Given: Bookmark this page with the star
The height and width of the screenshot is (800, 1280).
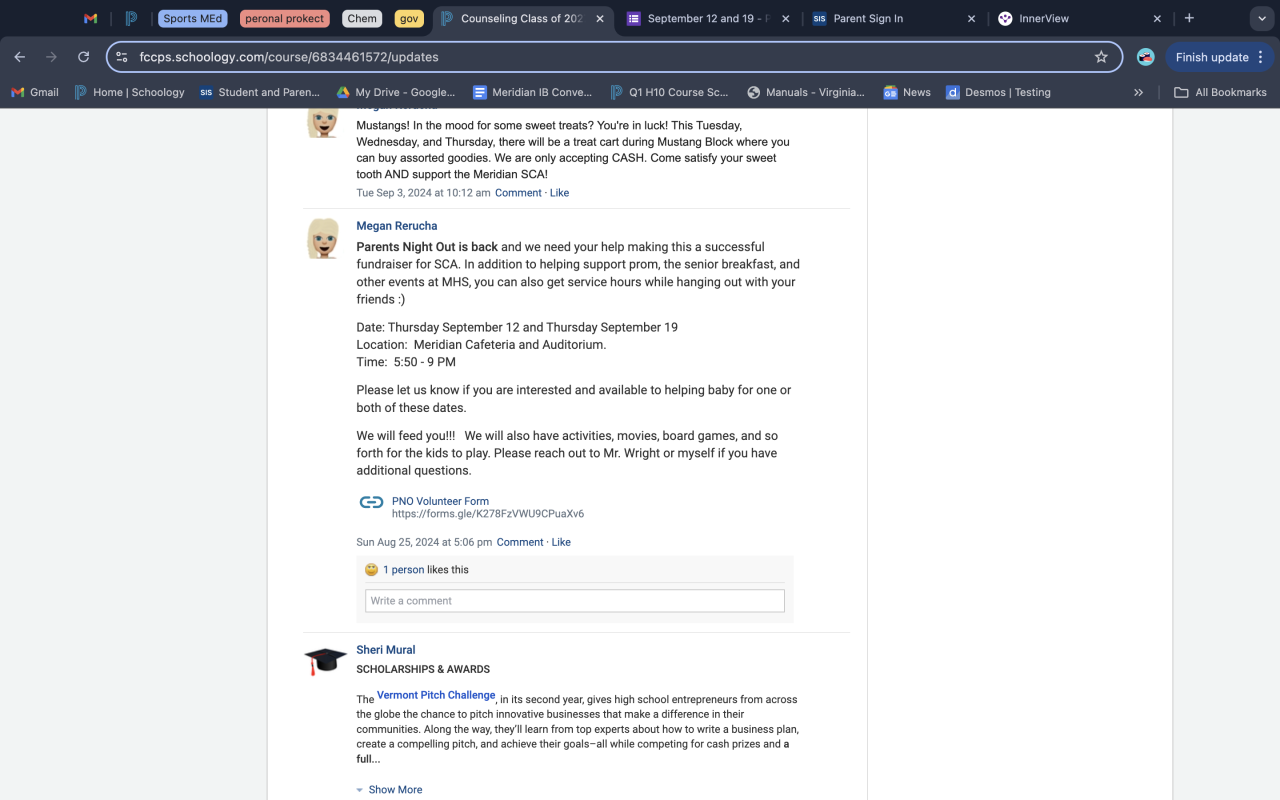Looking at the screenshot, I should click(x=1101, y=57).
